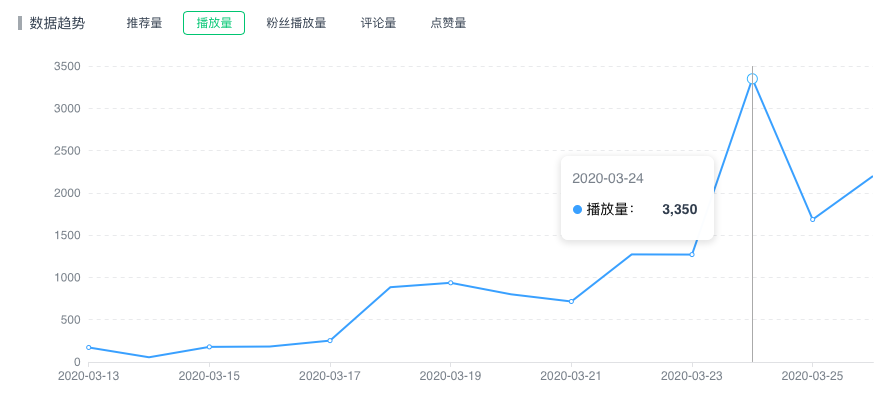The height and width of the screenshot is (395, 885).
Task: Click the 2020-03-21 data point marker
Action: pyautogui.click(x=571, y=301)
